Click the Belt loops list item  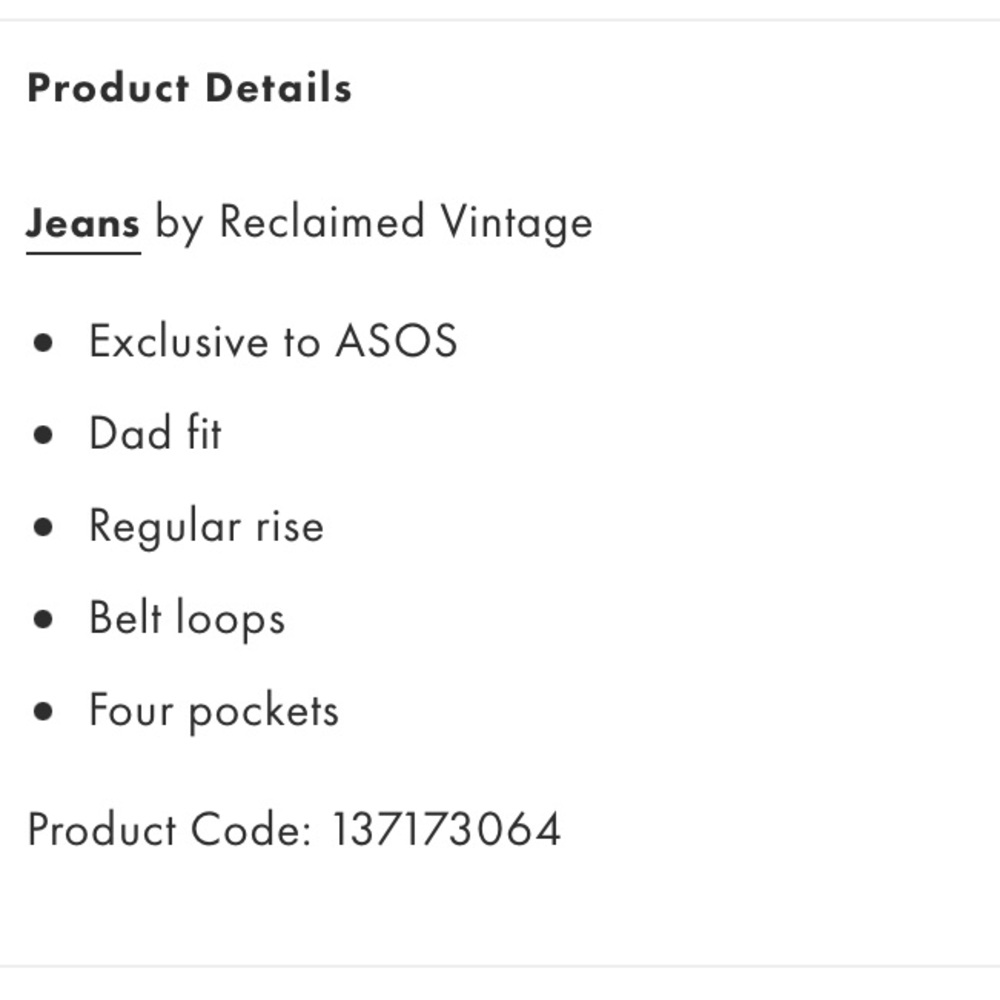(x=187, y=618)
